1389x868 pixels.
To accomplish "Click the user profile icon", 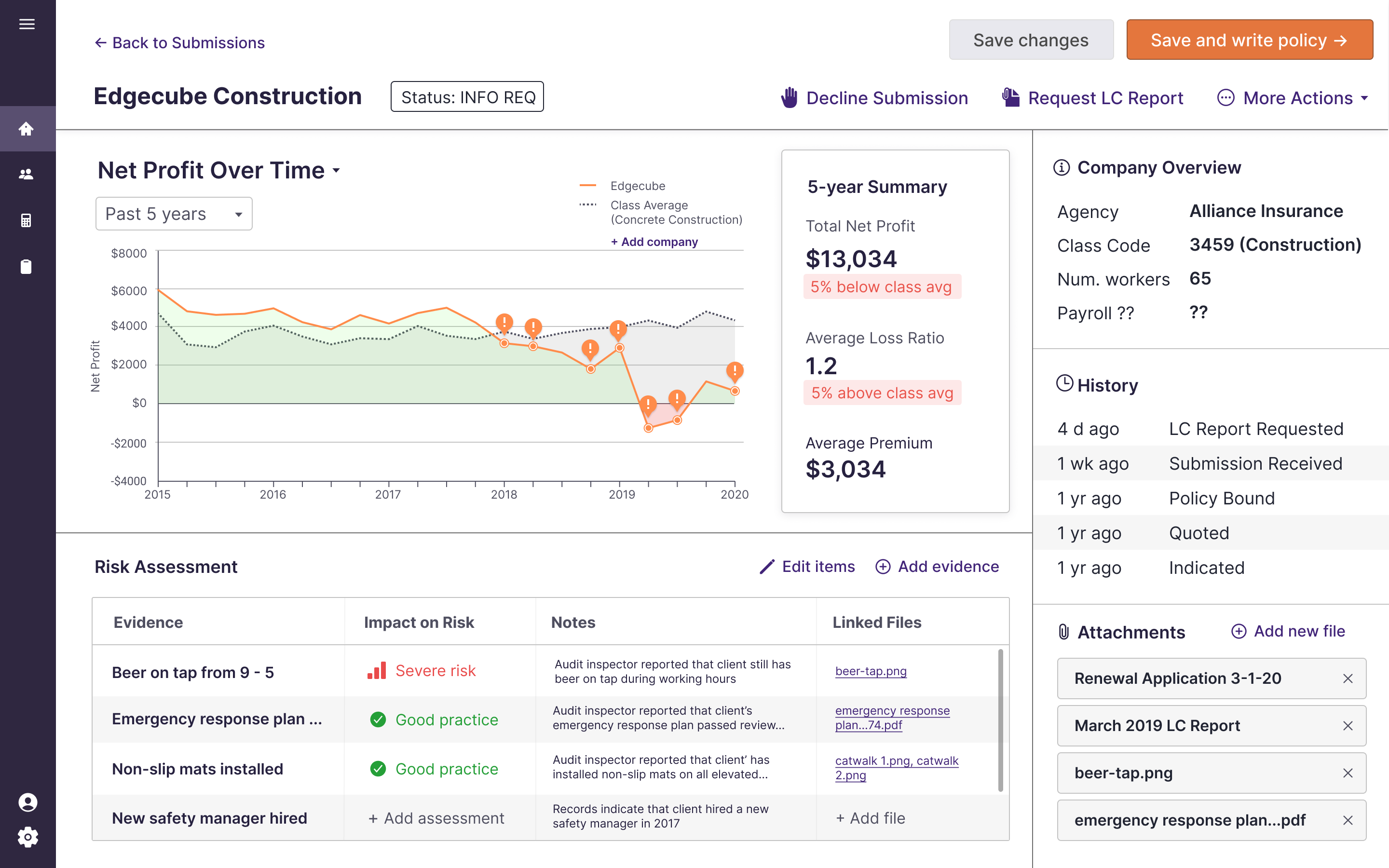I will pyautogui.click(x=27, y=802).
